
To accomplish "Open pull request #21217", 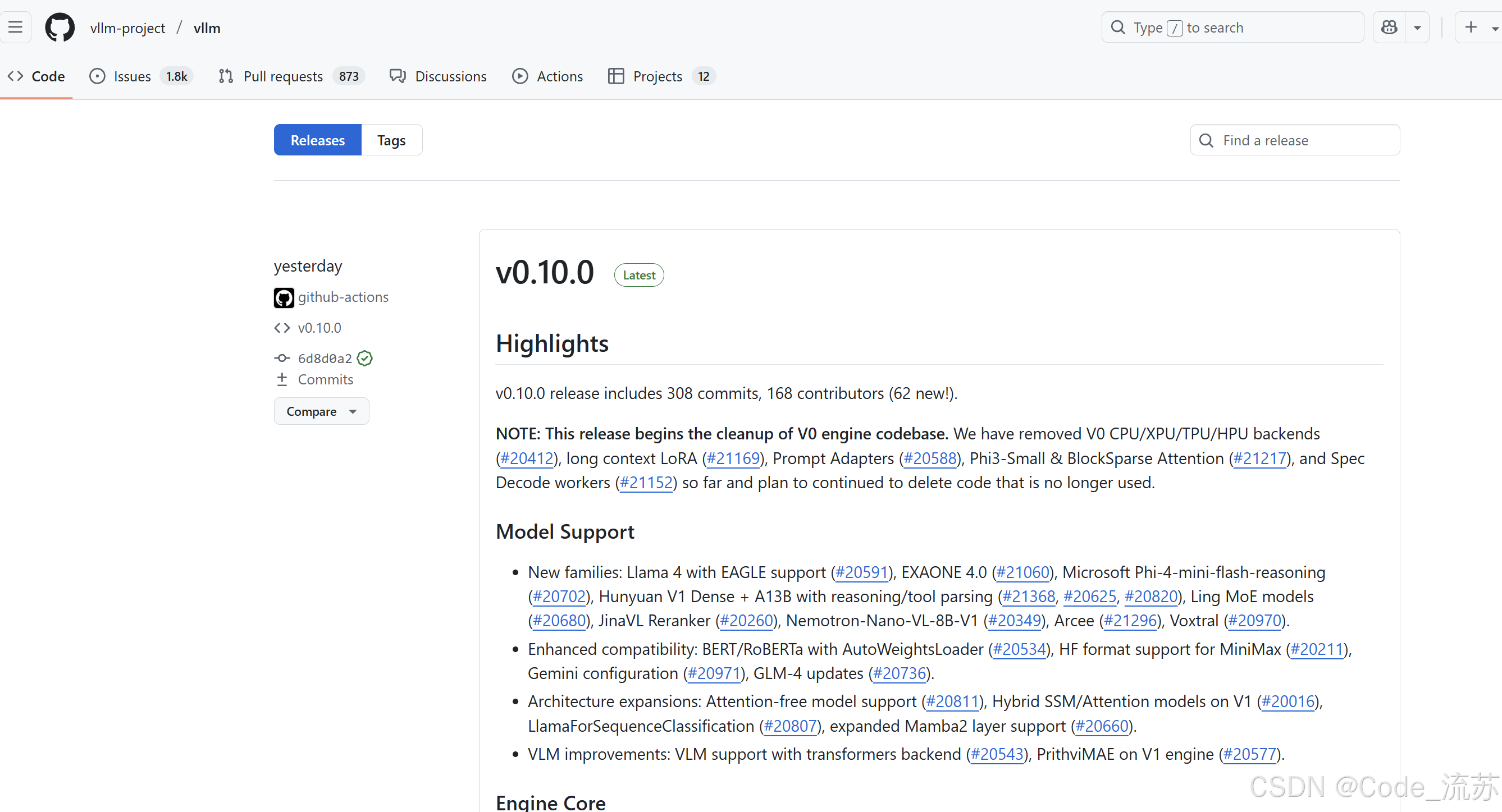I will 1260,459.
